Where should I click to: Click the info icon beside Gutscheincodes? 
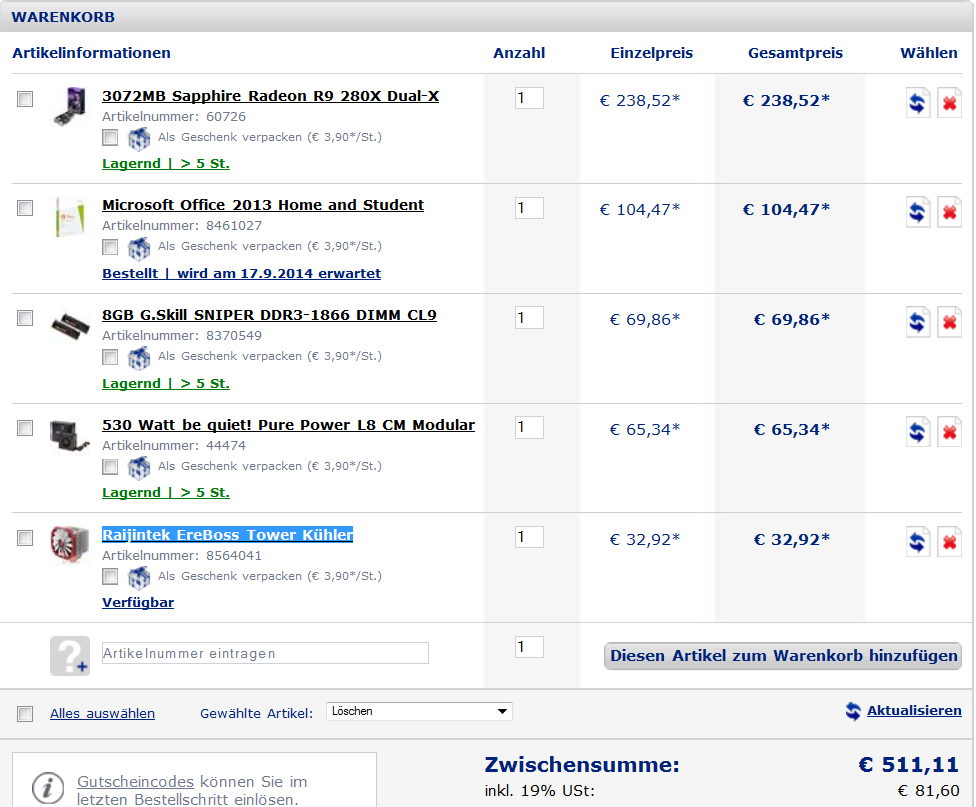click(48, 787)
